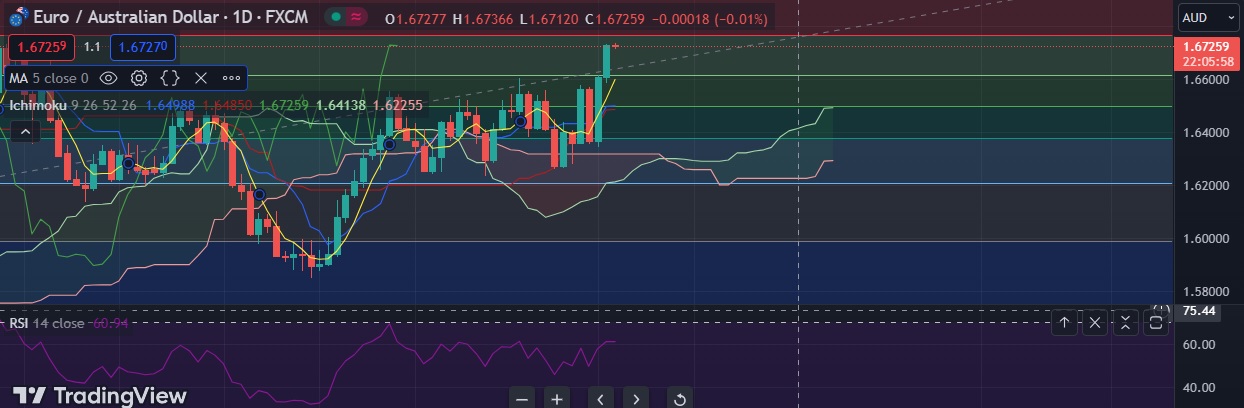Click the RSI legend value 60.94

pos(110,323)
